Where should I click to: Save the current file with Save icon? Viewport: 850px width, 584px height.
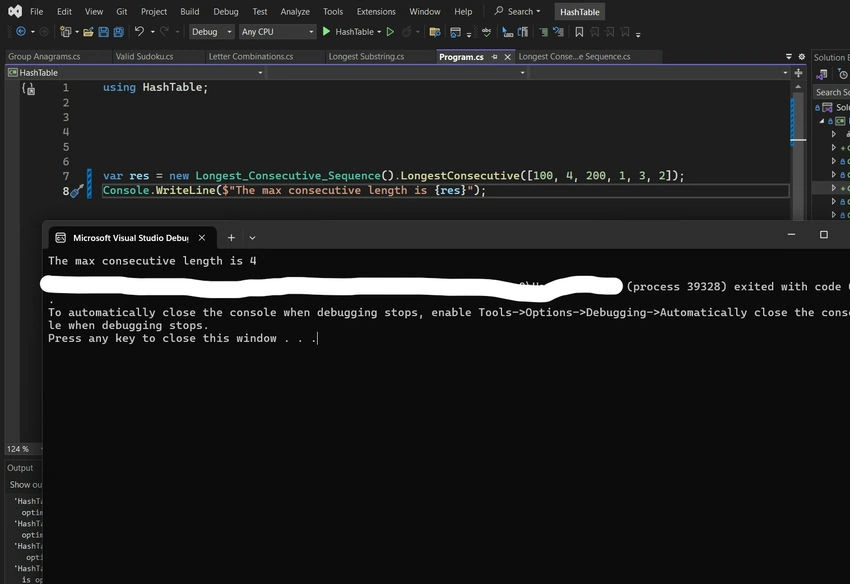click(x=104, y=32)
